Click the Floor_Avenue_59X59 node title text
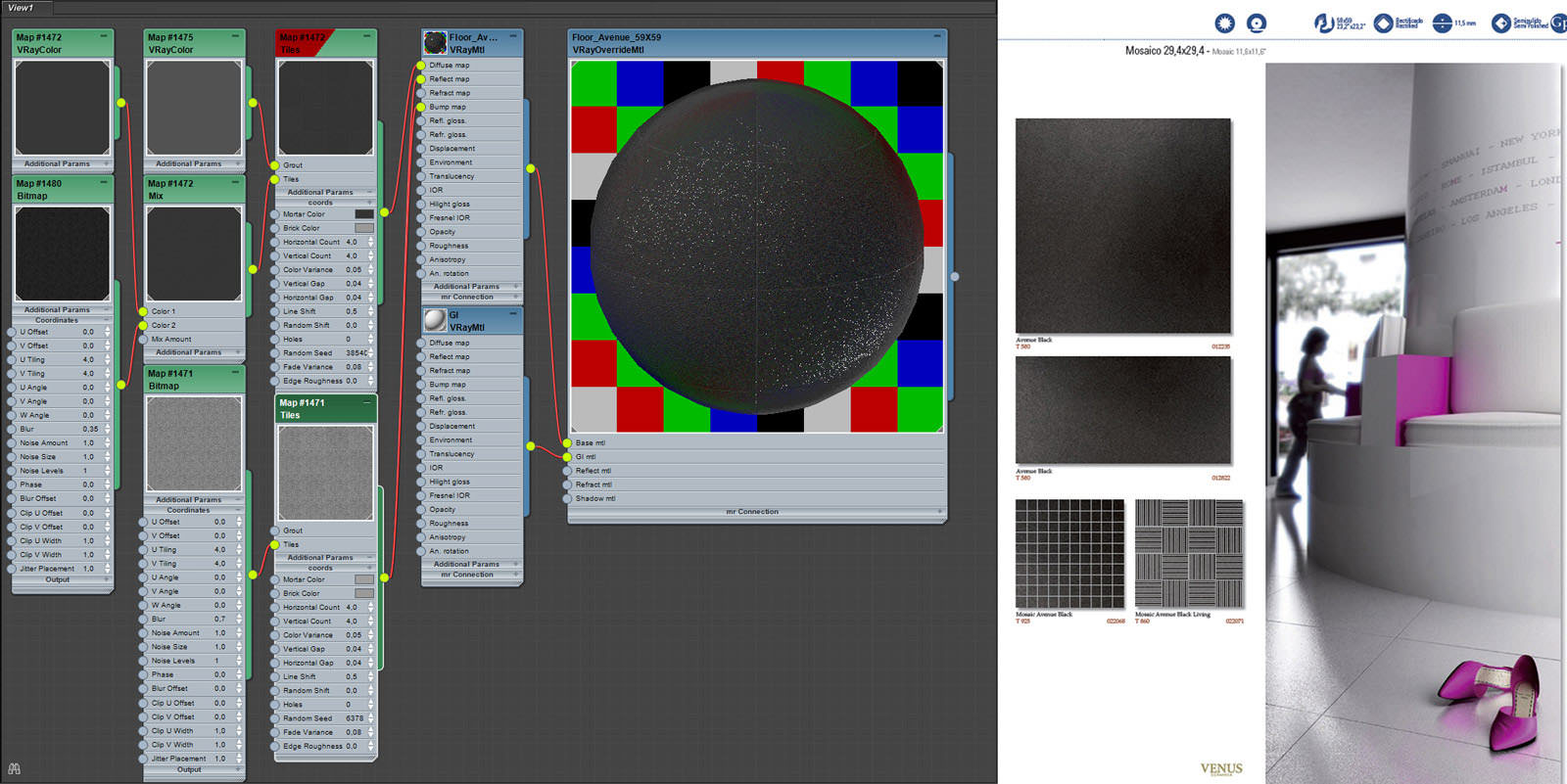This screenshot has width=1567, height=784. tap(616, 37)
